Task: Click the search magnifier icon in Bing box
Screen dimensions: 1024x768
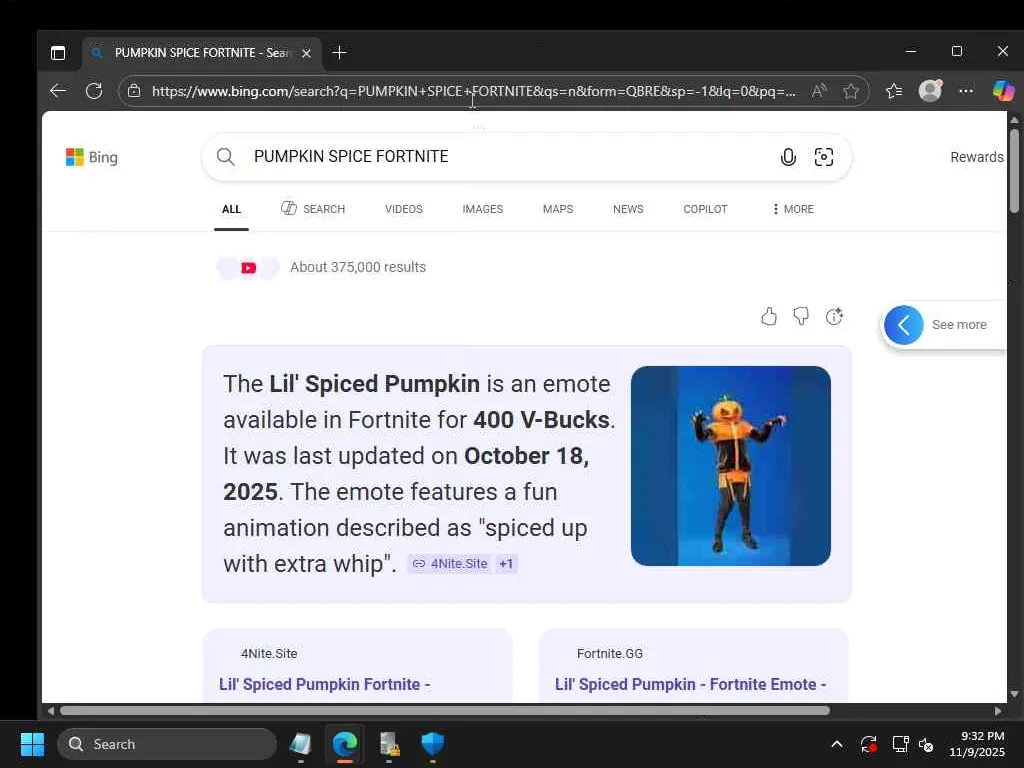Action: point(225,157)
